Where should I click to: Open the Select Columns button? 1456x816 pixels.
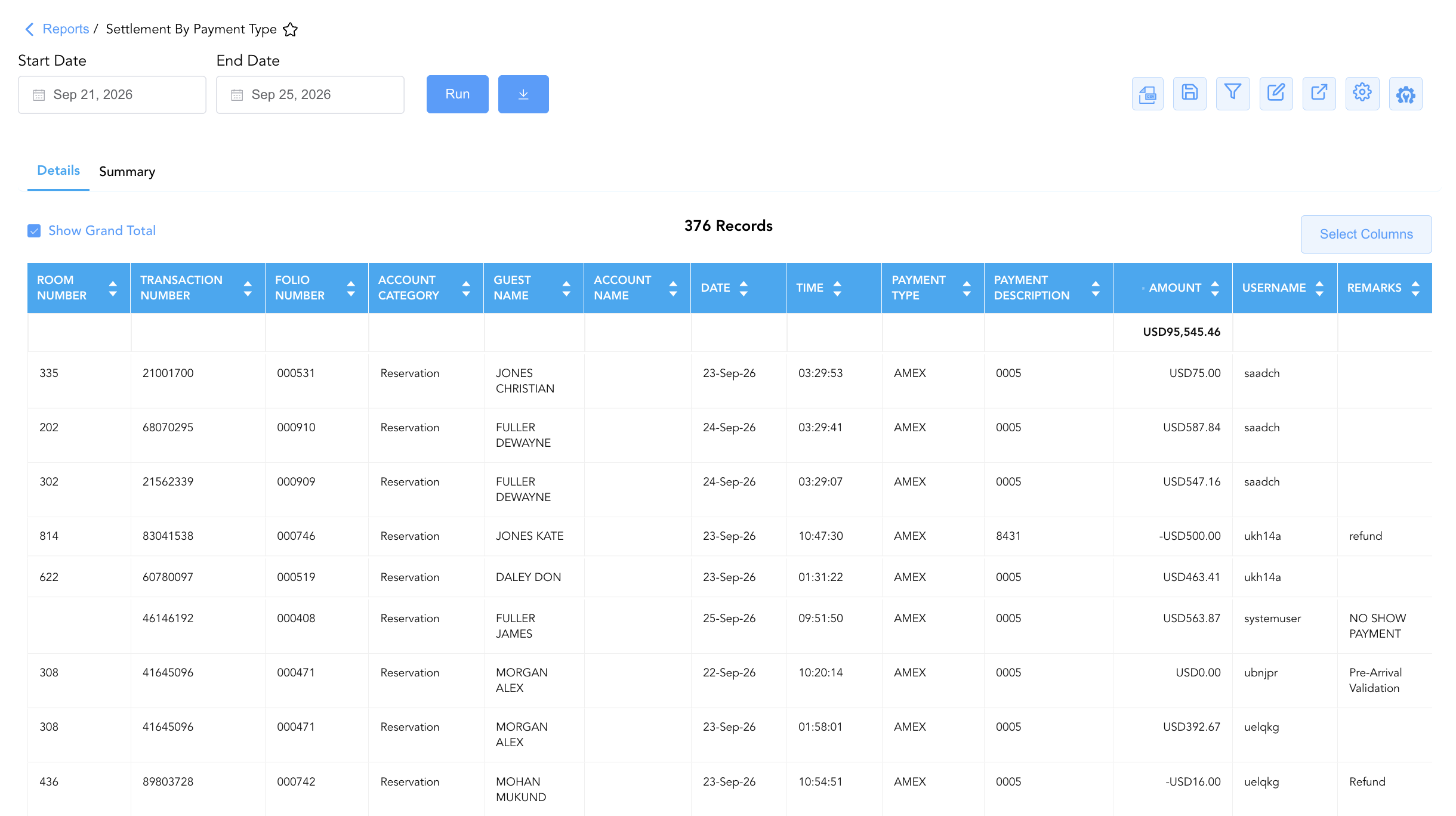click(1366, 234)
